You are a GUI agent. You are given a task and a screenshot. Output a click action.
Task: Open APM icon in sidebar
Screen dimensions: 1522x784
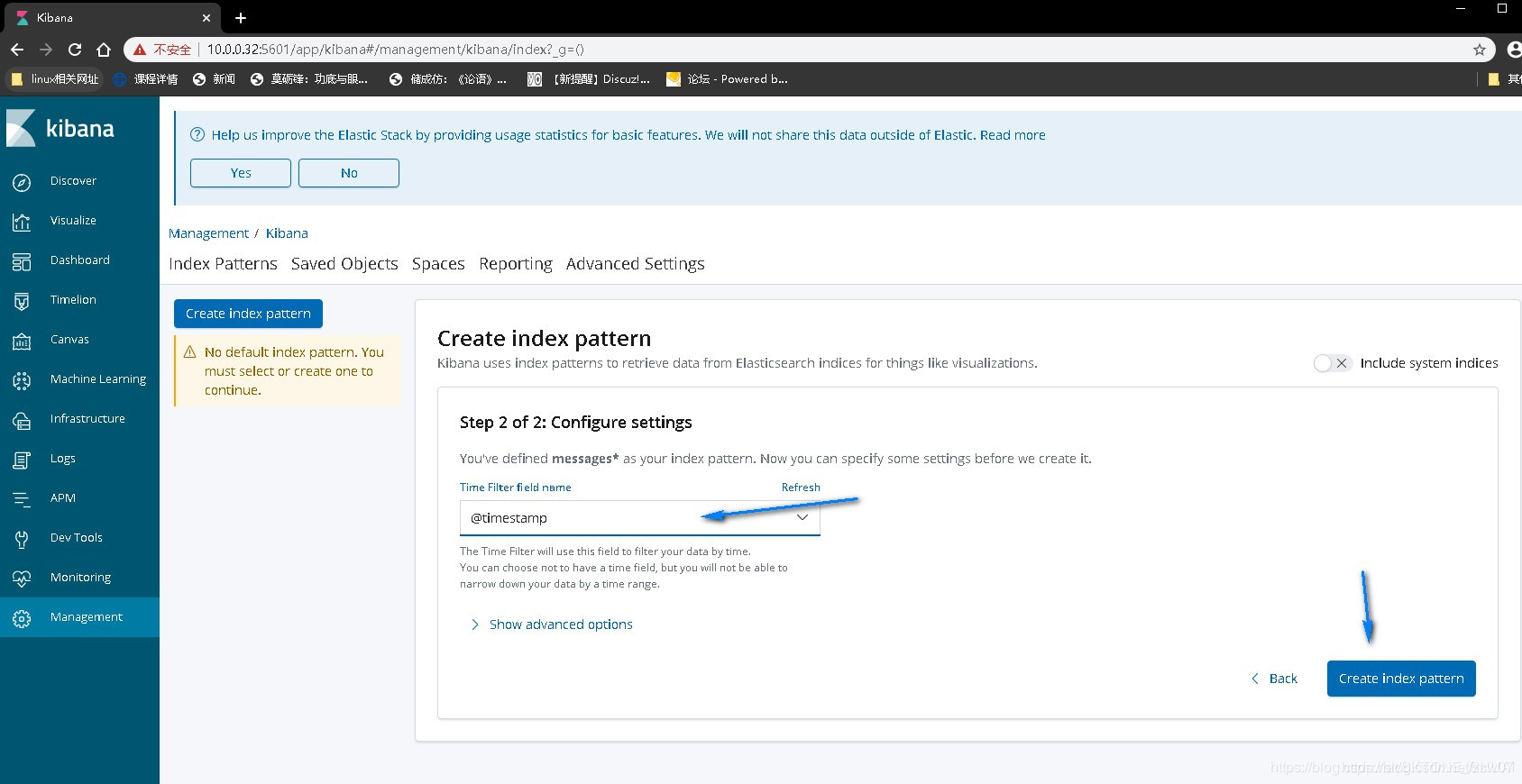22,499
